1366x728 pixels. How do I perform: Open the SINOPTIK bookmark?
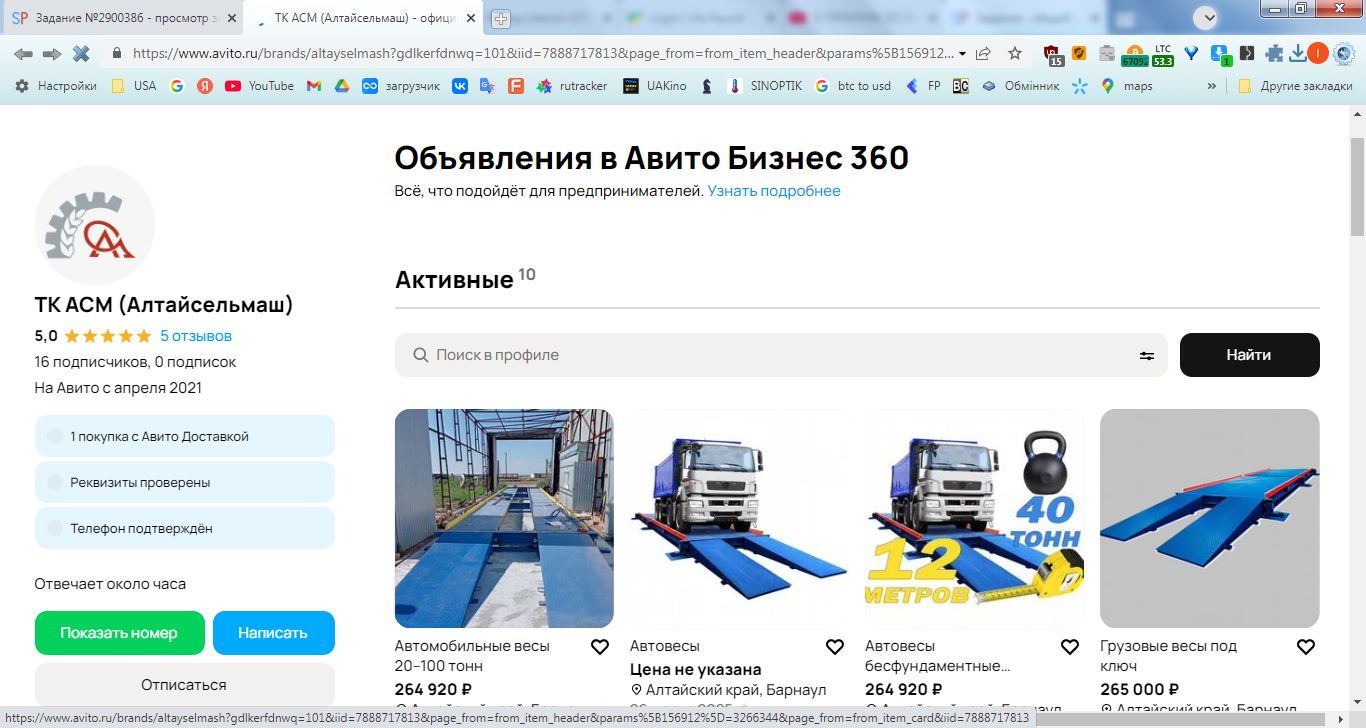(x=765, y=86)
